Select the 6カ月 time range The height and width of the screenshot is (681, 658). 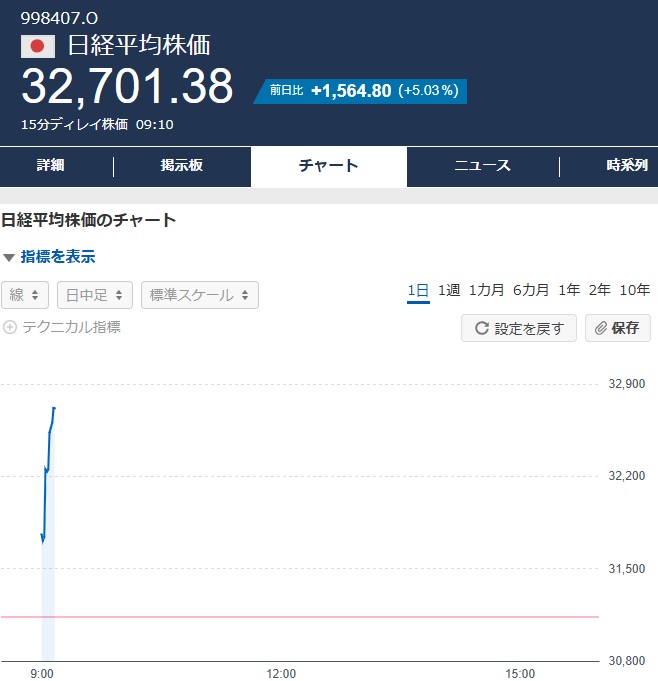(531, 290)
